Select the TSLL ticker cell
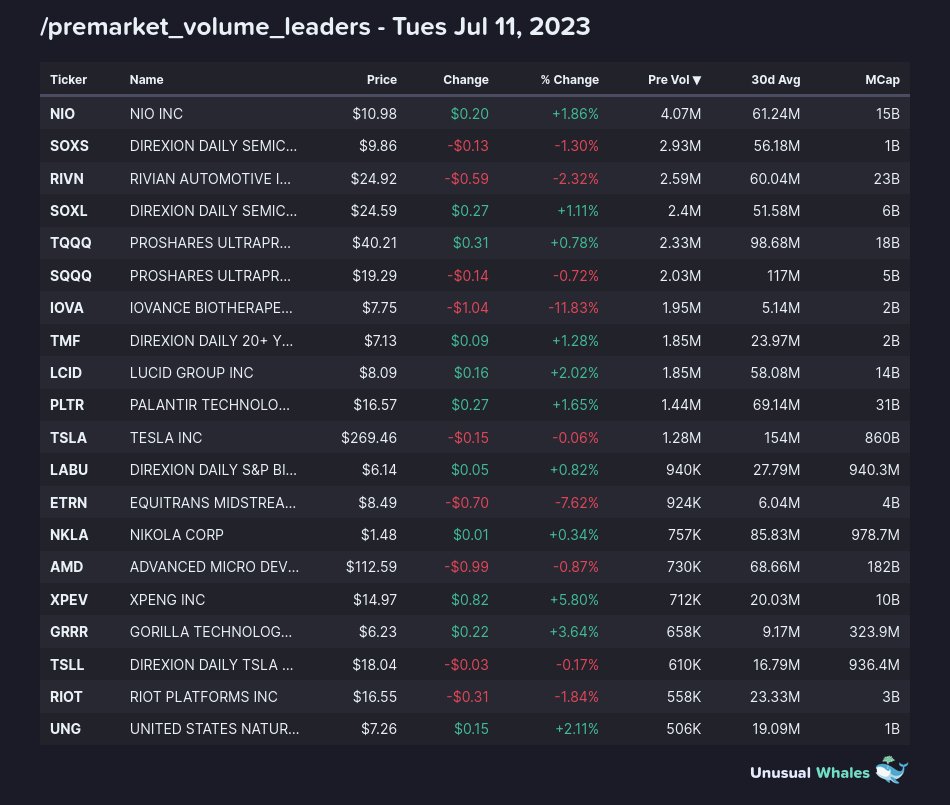Image resolution: width=950 pixels, height=805 pixels. click(x=67, y=664)
